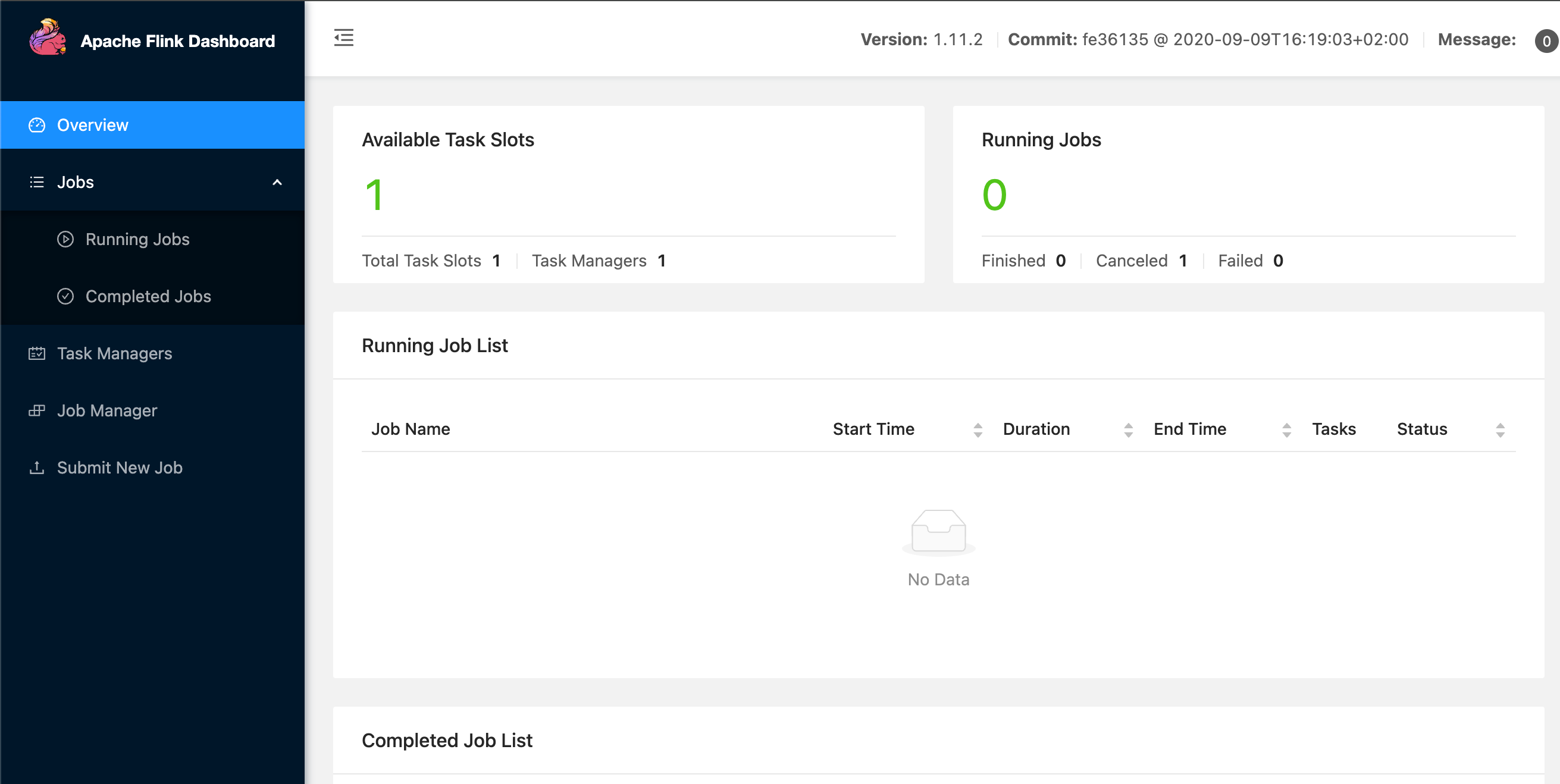
Task: Open the Task Managers menu item
Action: click(x=114, y=353)
